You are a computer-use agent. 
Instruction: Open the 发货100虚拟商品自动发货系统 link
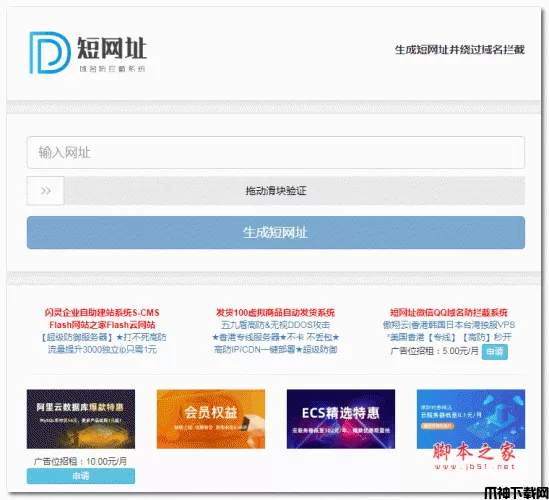275,312
